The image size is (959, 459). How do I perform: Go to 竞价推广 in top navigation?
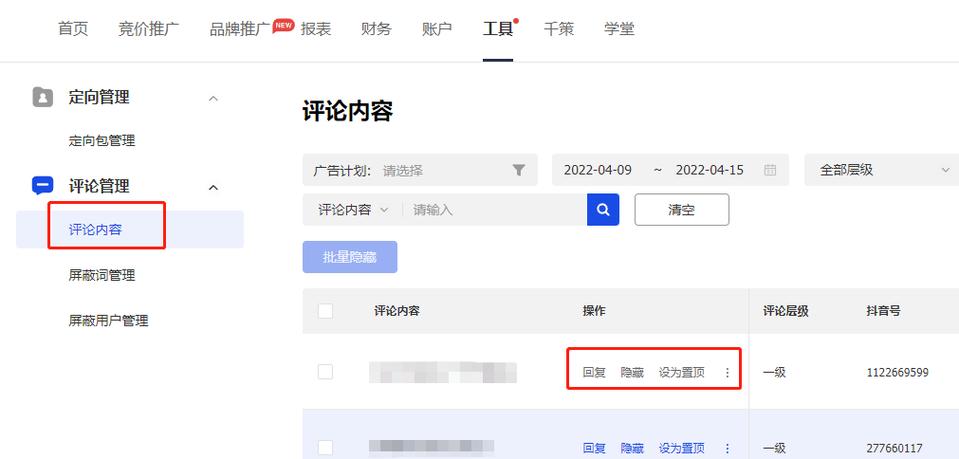149,29
